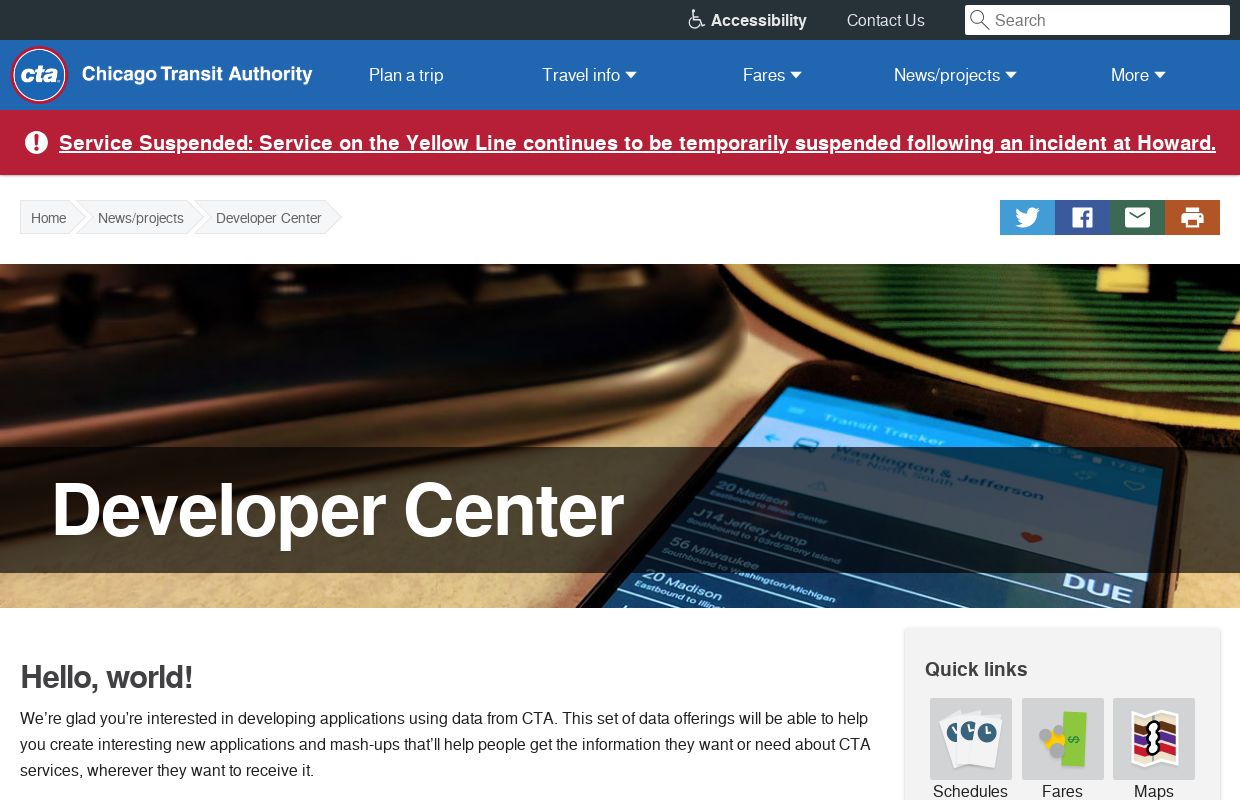Click Chicago Transit Authority title text

tap(197, 74)
